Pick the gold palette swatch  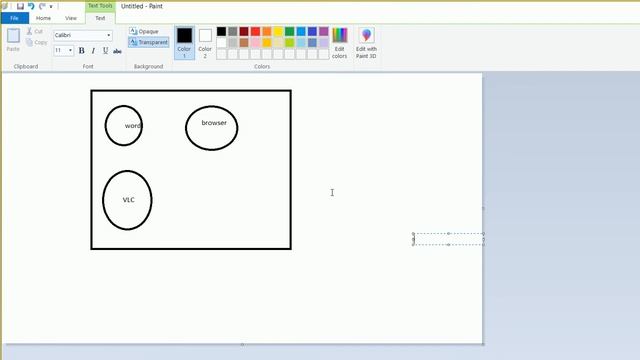click(x=267, y=42)
